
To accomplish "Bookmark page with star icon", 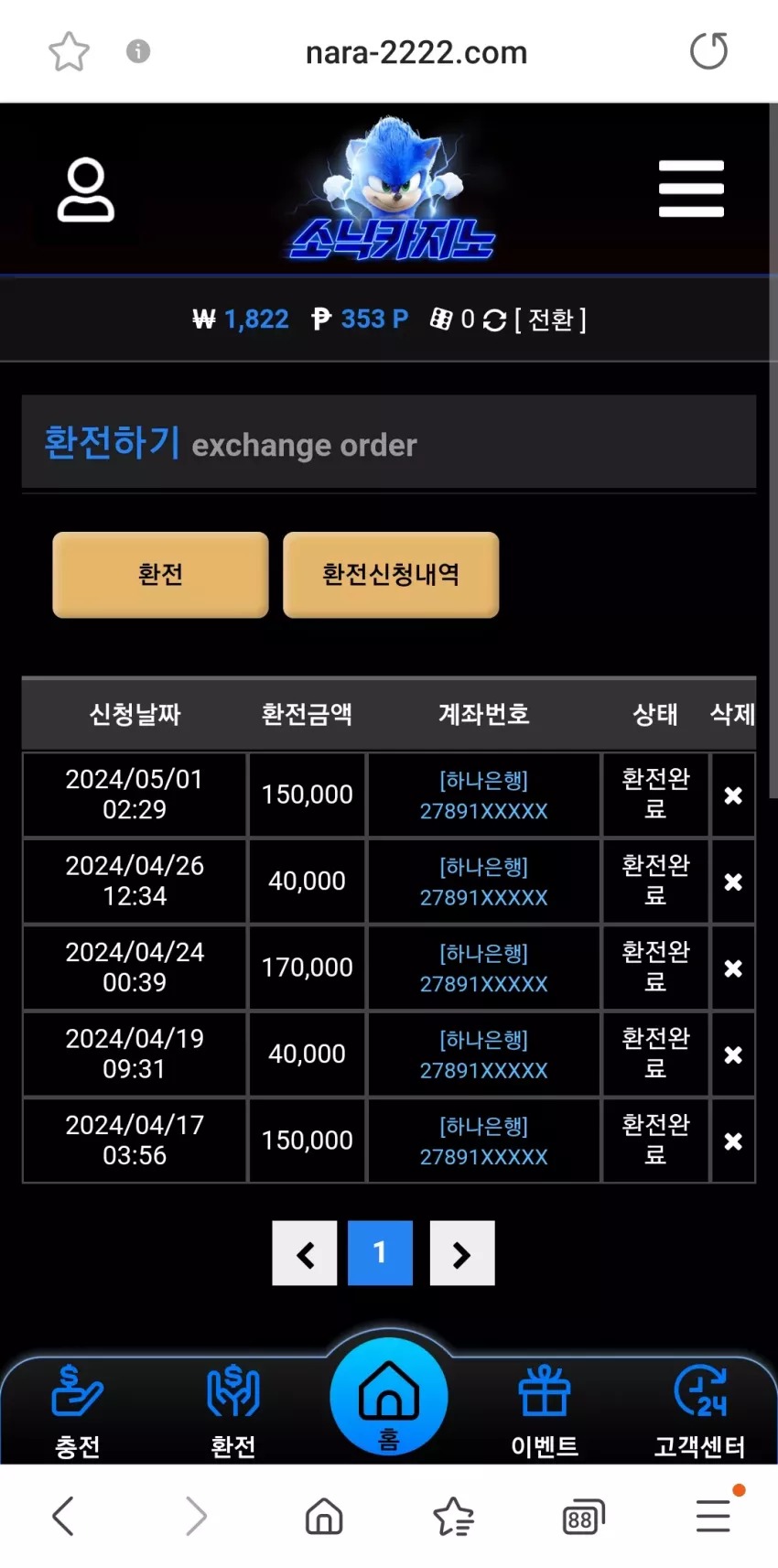I will tap(69, 51).
